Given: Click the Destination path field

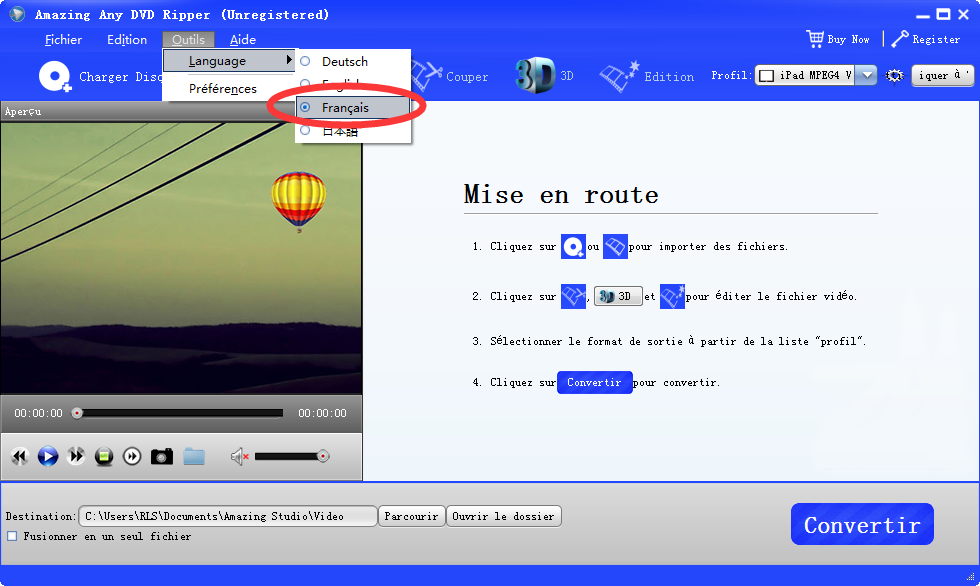Looking at the screenshot, I should coord(228,516).
